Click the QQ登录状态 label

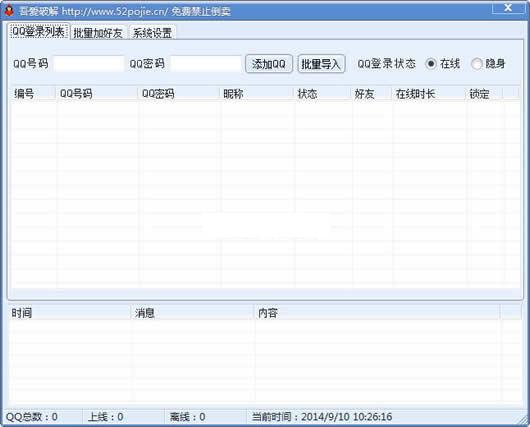(386, 64)
